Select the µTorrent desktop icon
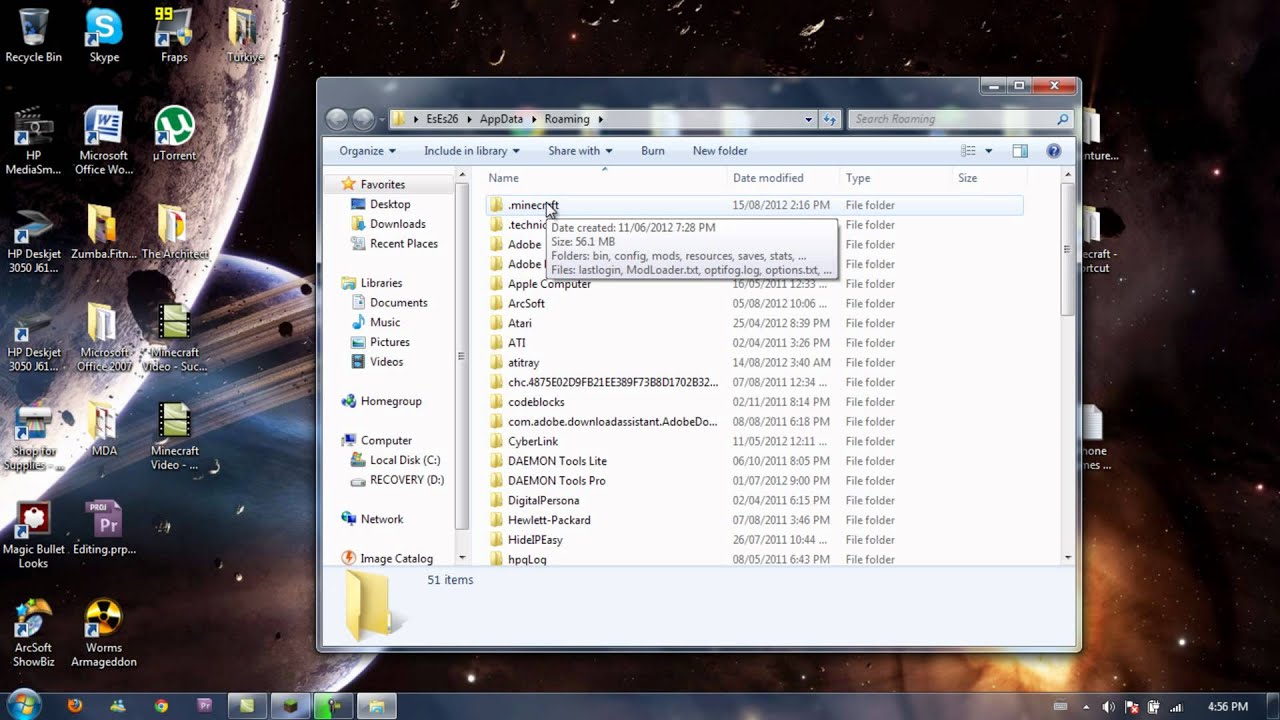1280x720 pixels. 174,133
